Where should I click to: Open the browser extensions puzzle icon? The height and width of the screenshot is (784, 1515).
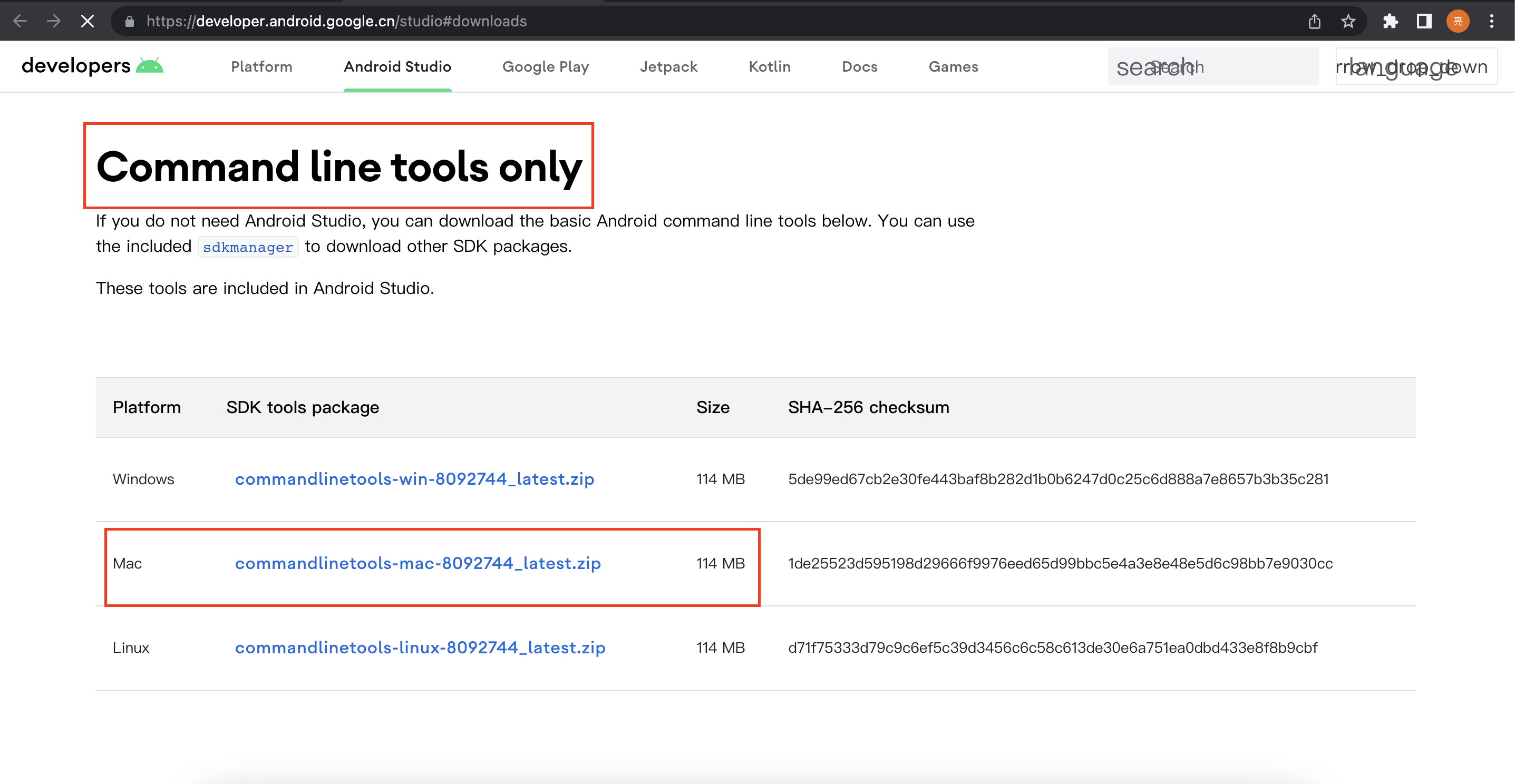point(1391,21)
